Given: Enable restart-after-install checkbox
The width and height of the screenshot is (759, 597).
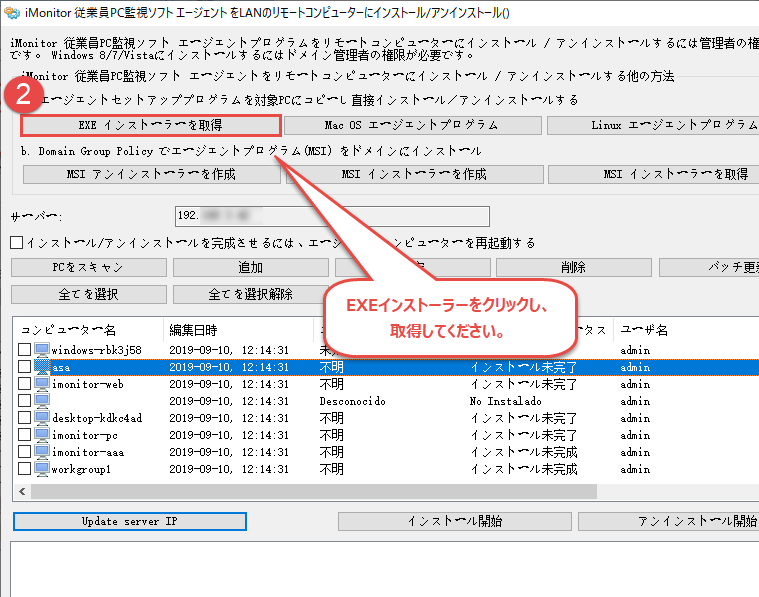Looking at the screenshot, I should point(16,243).
